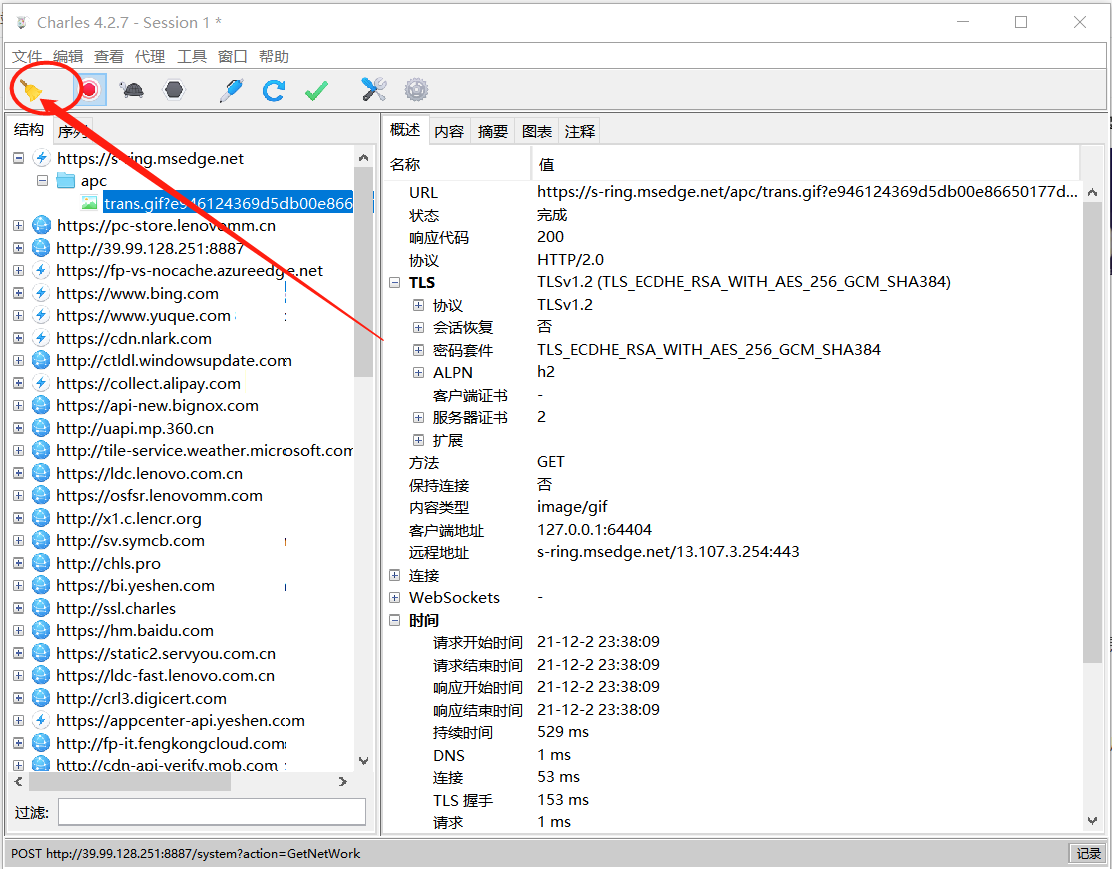Click the 过滤 filter input field
The height and width of the screenshot is (869, 1112).
pos(212,812)
